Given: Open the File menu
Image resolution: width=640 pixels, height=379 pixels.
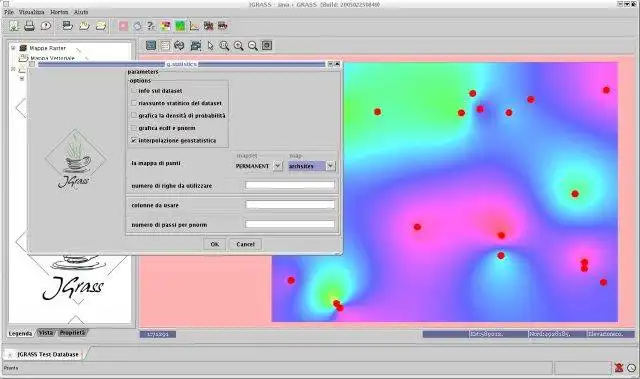Looking at the screenshot, I should (9, 12).
